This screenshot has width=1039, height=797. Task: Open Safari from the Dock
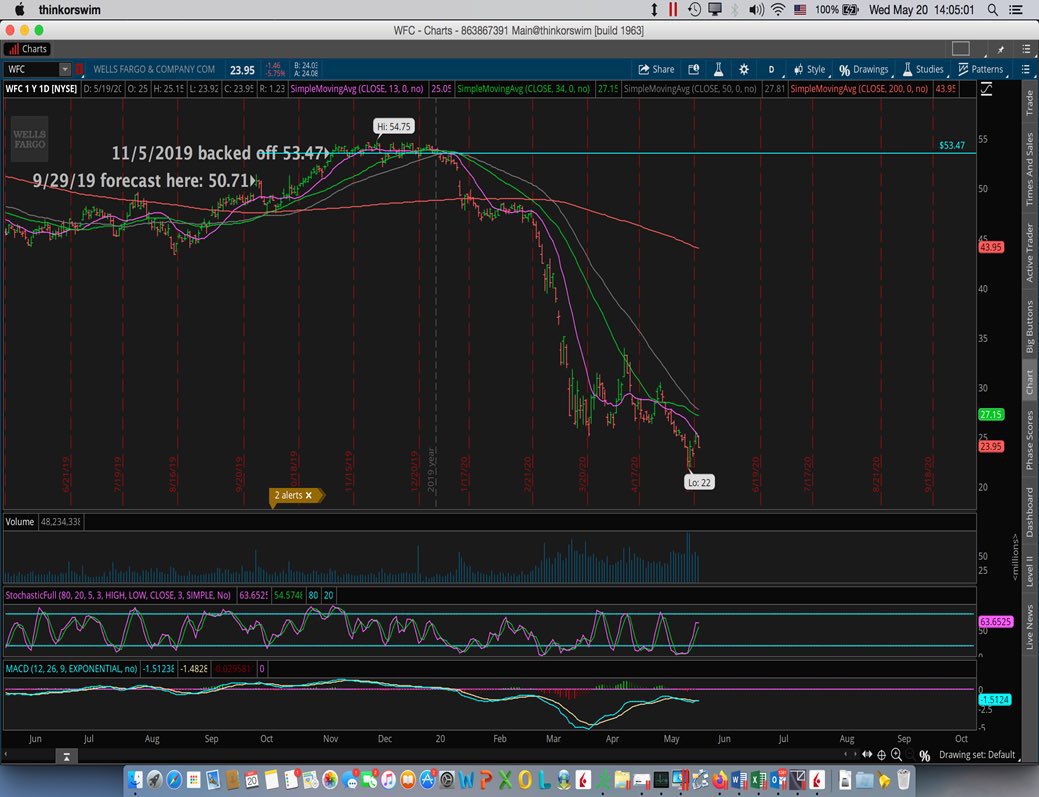coord(174,780)
